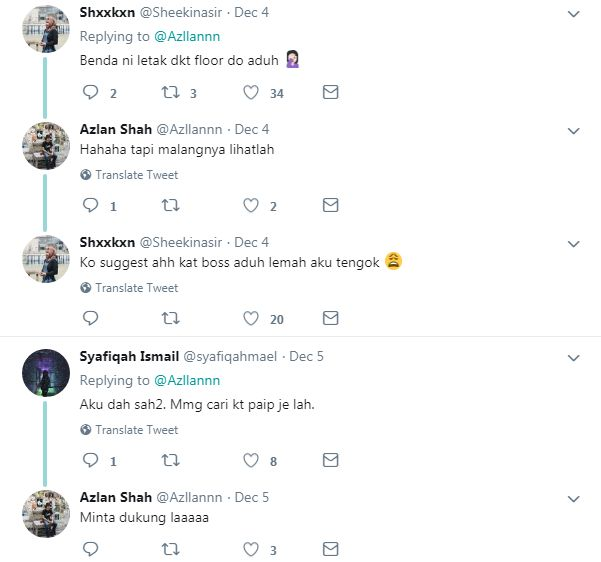Like the 'Ko suggest ahh' tweet
The image size is (601, 562).
(x=252, y=319)
